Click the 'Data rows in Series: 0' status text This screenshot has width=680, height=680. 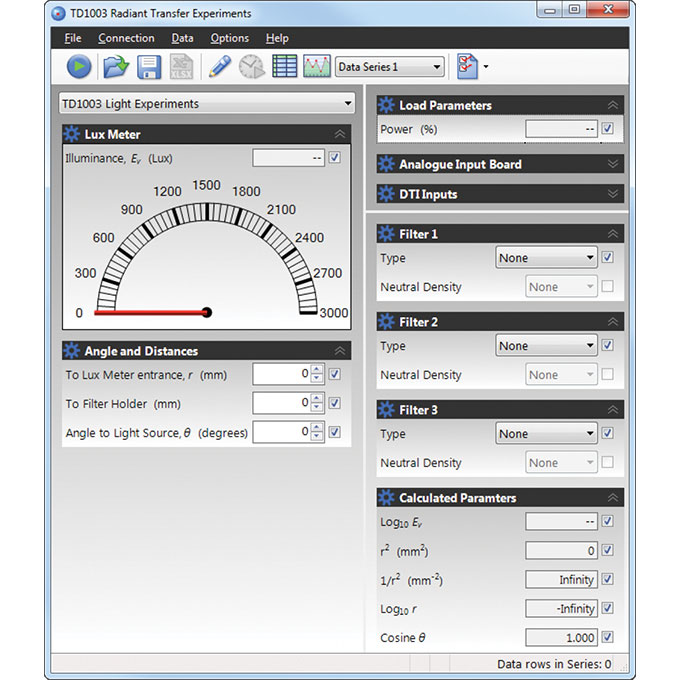[x=554, y=664]
